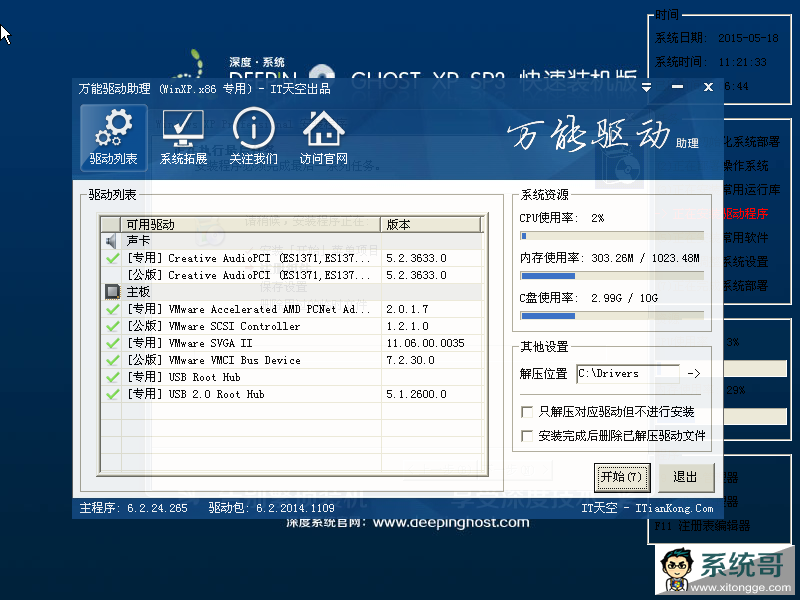800x600 pixels.
Task: Visit official site via 访问官网 house icon
Action: click(x=323, y=137)
